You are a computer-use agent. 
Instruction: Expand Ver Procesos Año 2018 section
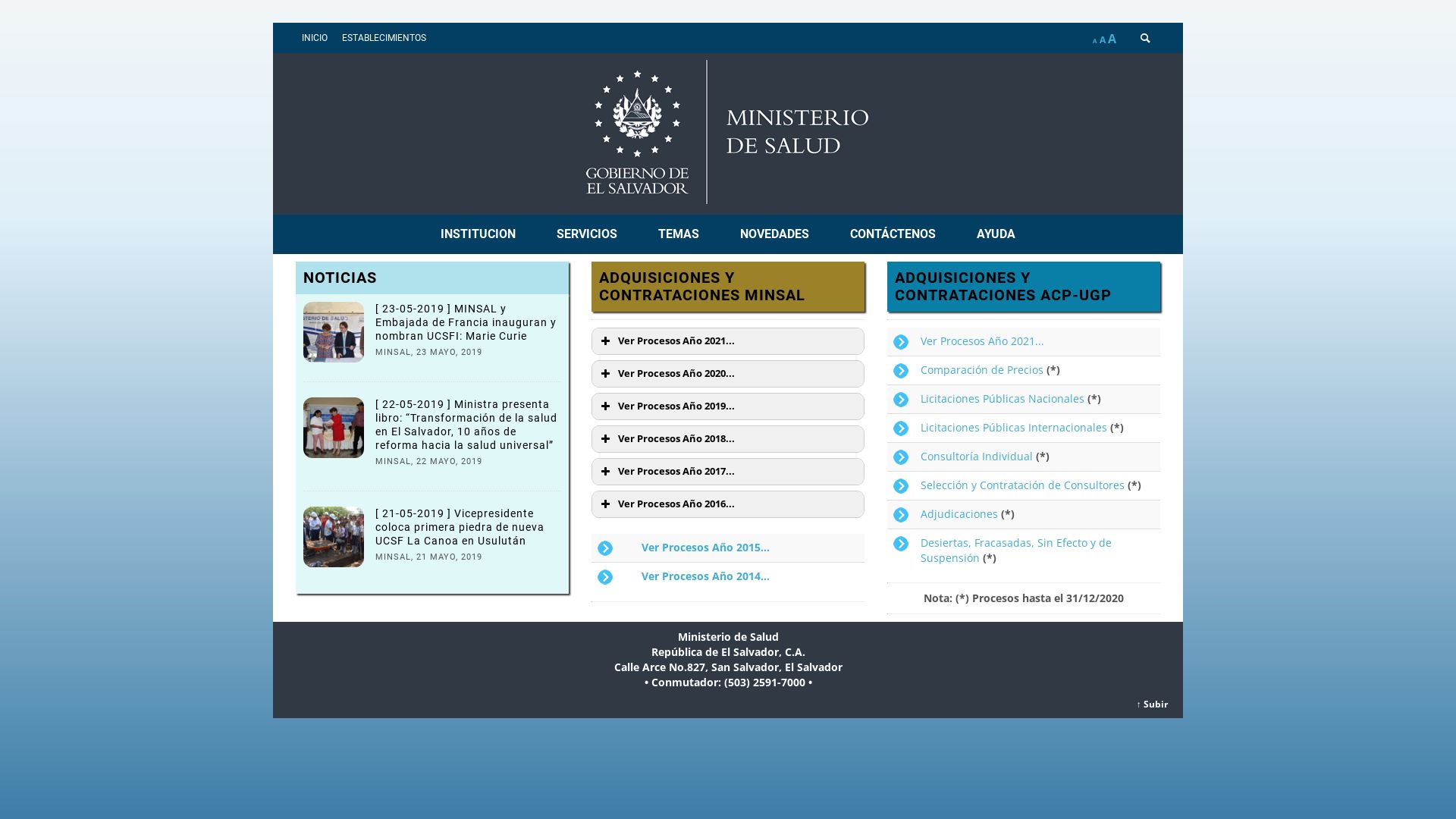(728, 439)
